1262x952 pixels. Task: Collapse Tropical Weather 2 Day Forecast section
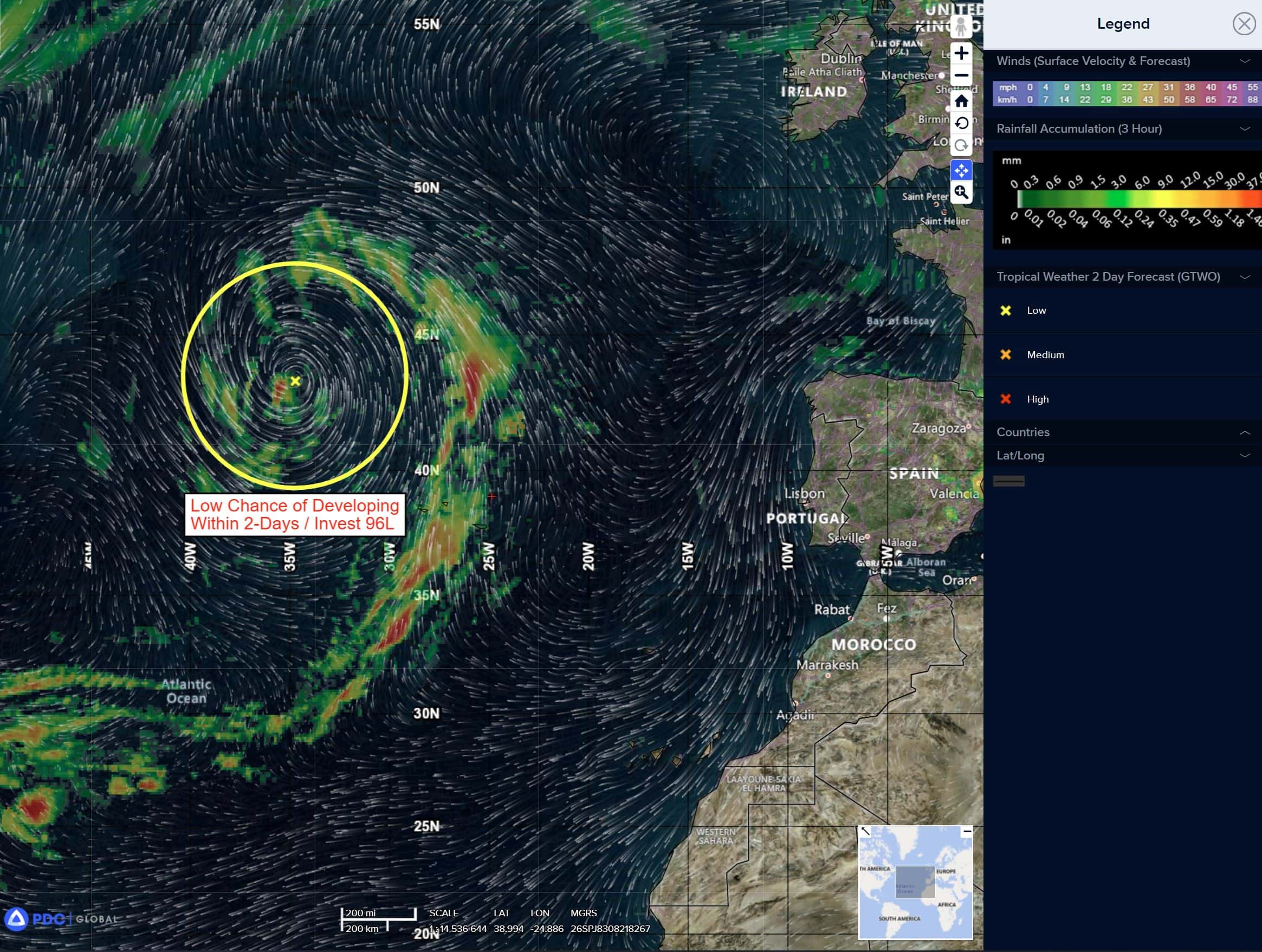[x=1244, y=277]
